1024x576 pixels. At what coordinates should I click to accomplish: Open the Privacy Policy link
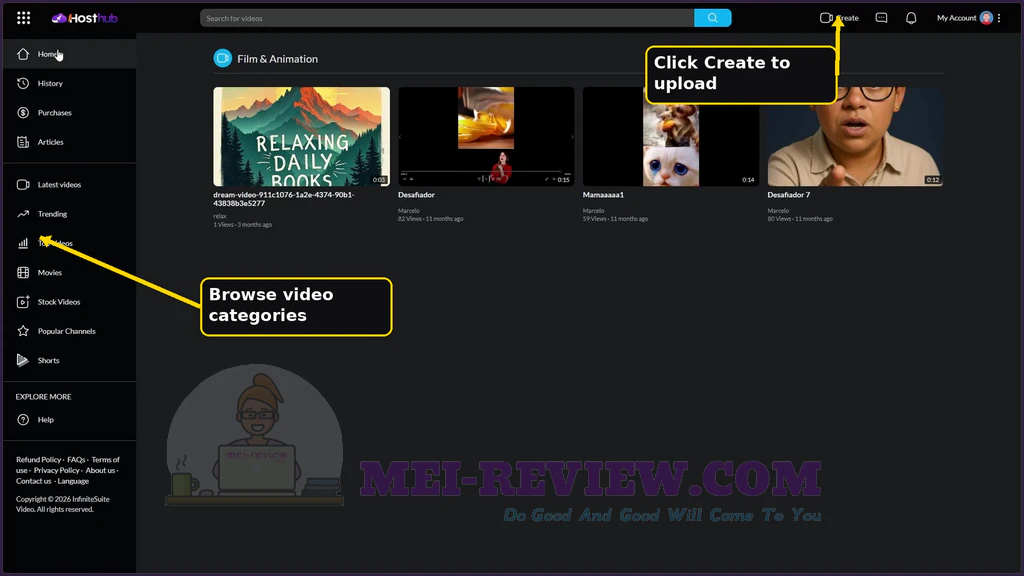[x=56, y=470]
